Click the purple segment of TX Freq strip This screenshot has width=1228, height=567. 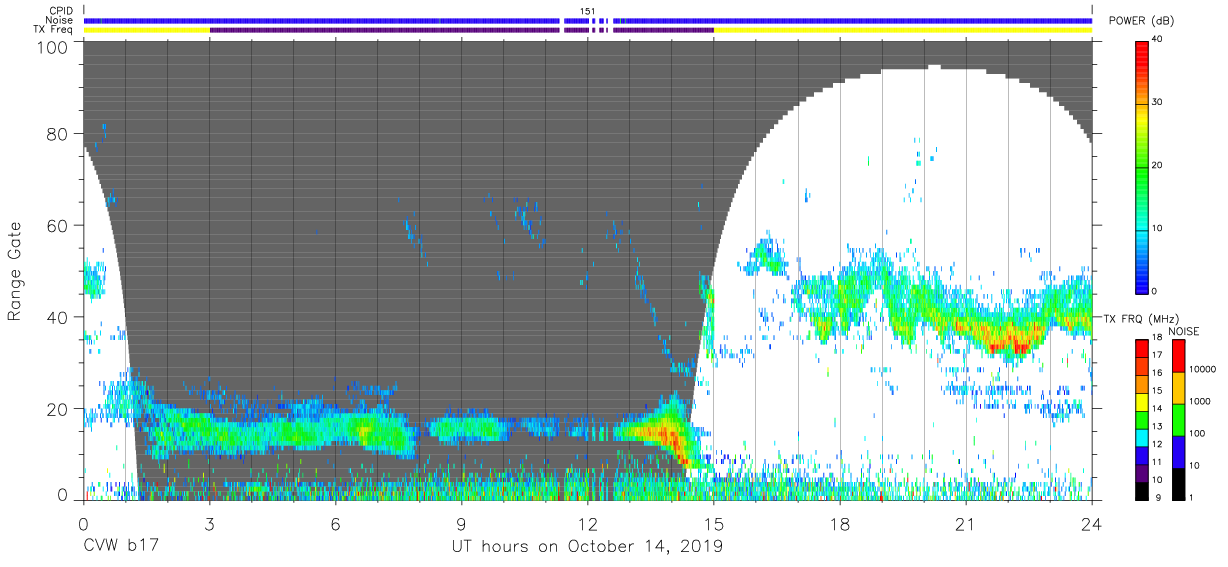click(461, 30)
